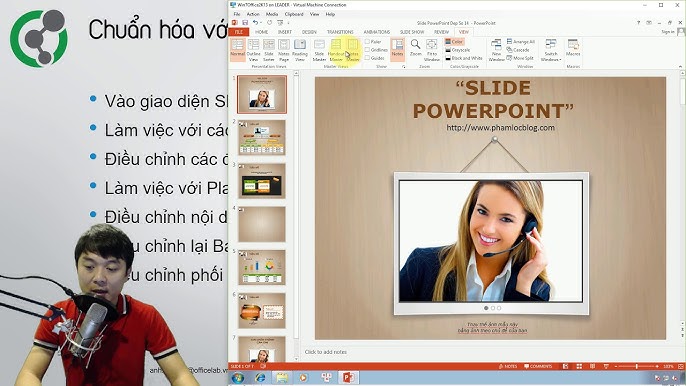Open Slide Master view
The height and width of the screenshot is (386, 686).
(319, 50)
